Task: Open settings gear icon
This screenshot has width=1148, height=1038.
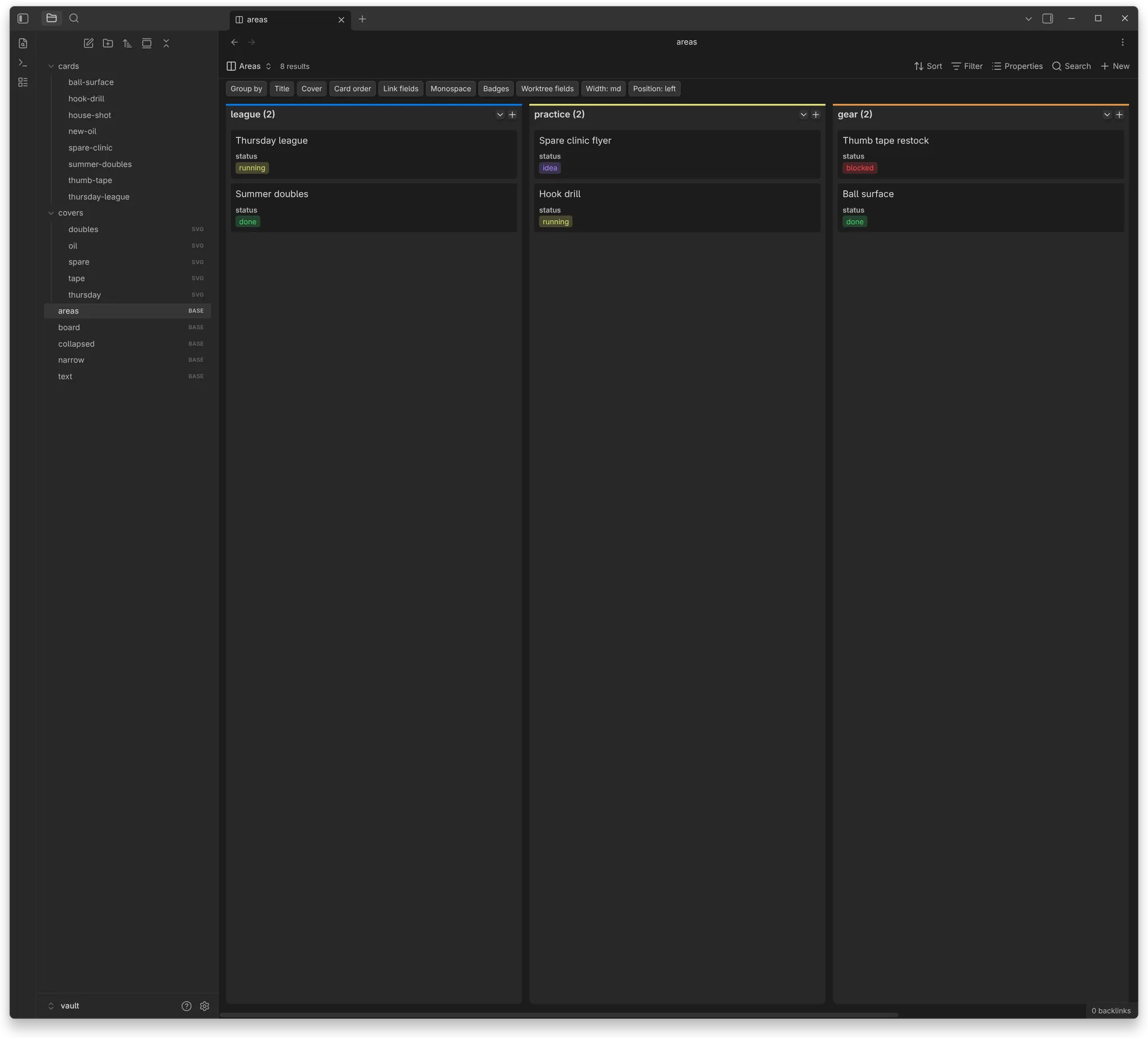Action: click(x=205, y=1005)
